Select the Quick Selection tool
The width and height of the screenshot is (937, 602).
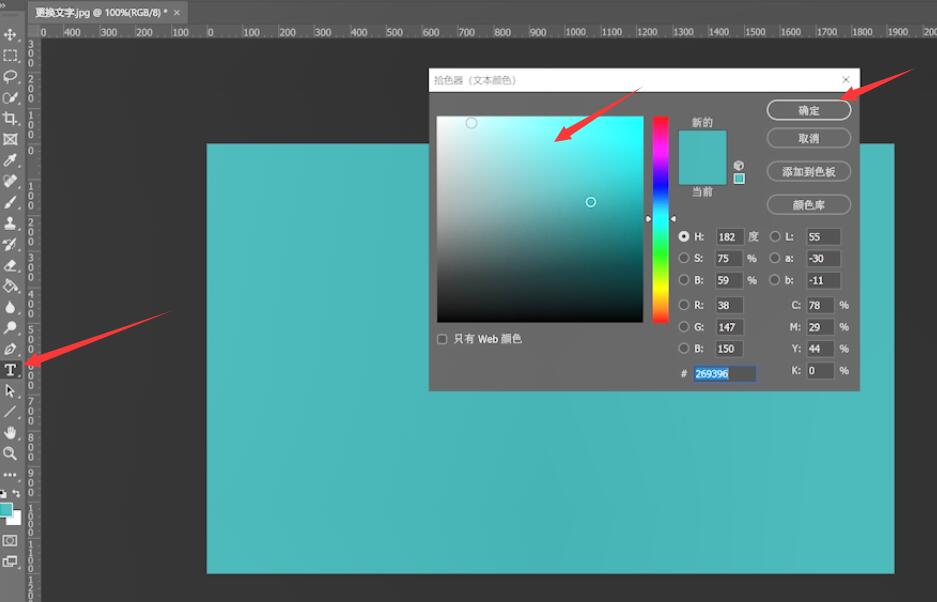coord(10,97)
